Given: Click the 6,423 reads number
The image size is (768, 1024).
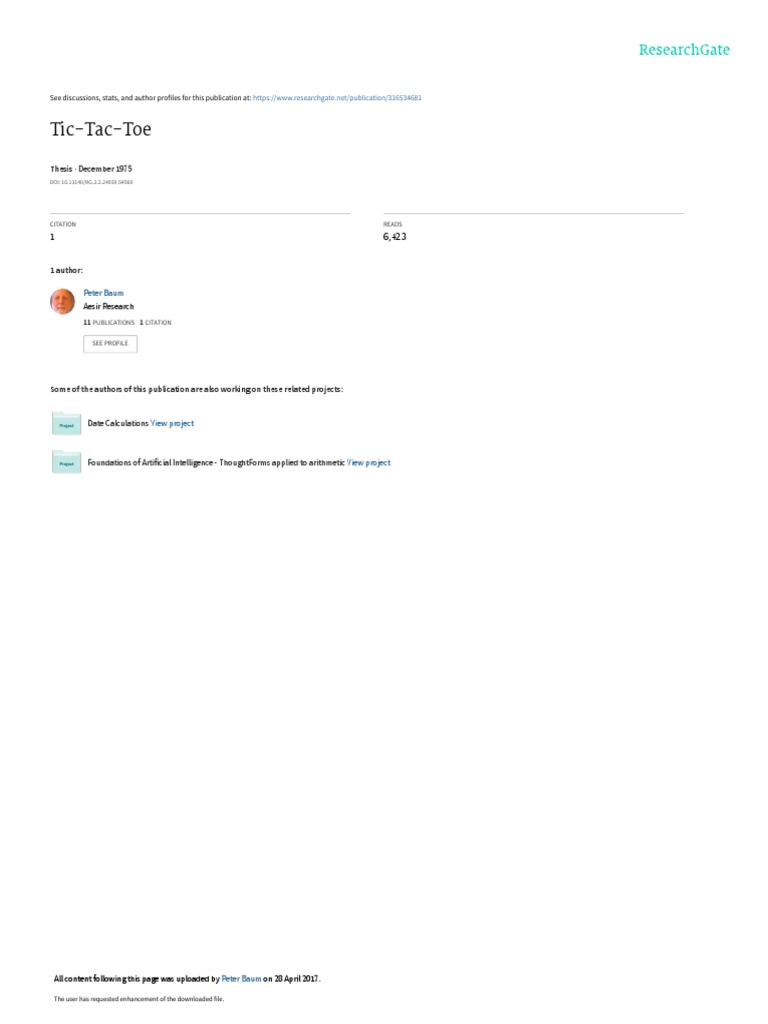Looking at the screenshot, I should [x=394, y=236].
